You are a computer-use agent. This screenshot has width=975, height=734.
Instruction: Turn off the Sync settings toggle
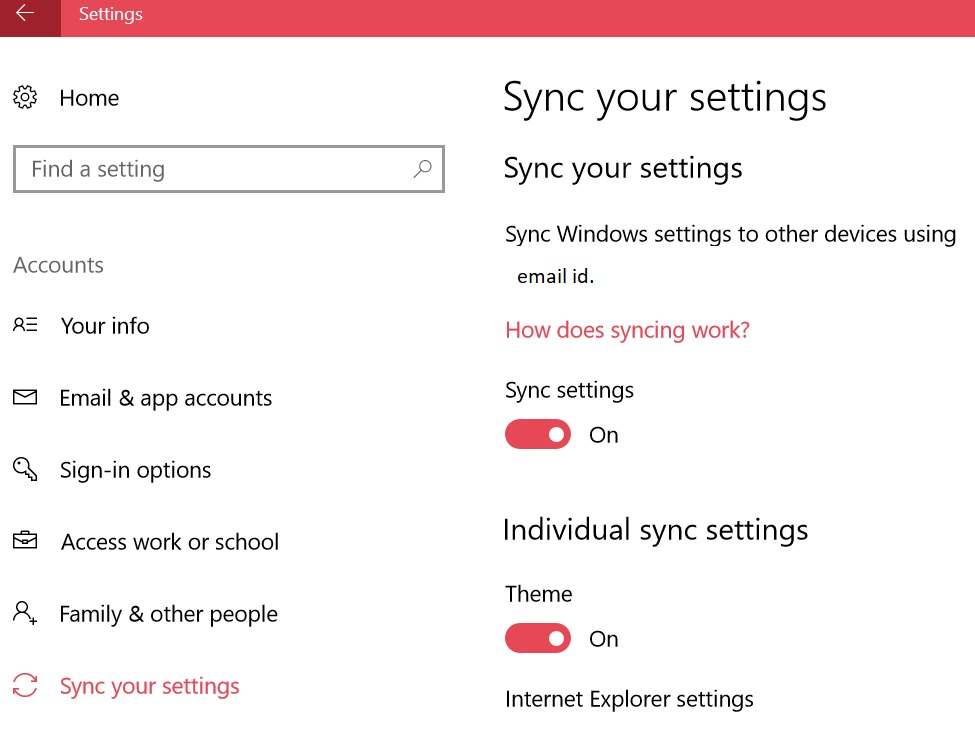tap(538, 434)
